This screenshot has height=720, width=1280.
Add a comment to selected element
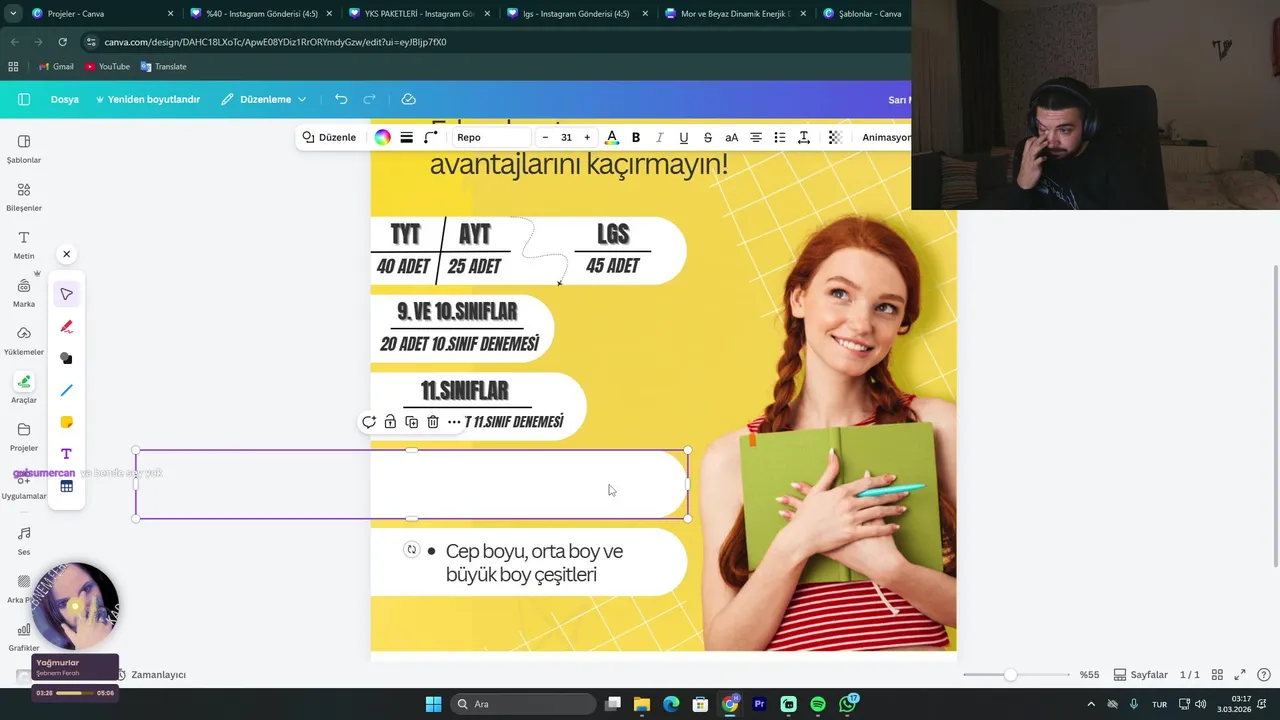tap(369, 422)
